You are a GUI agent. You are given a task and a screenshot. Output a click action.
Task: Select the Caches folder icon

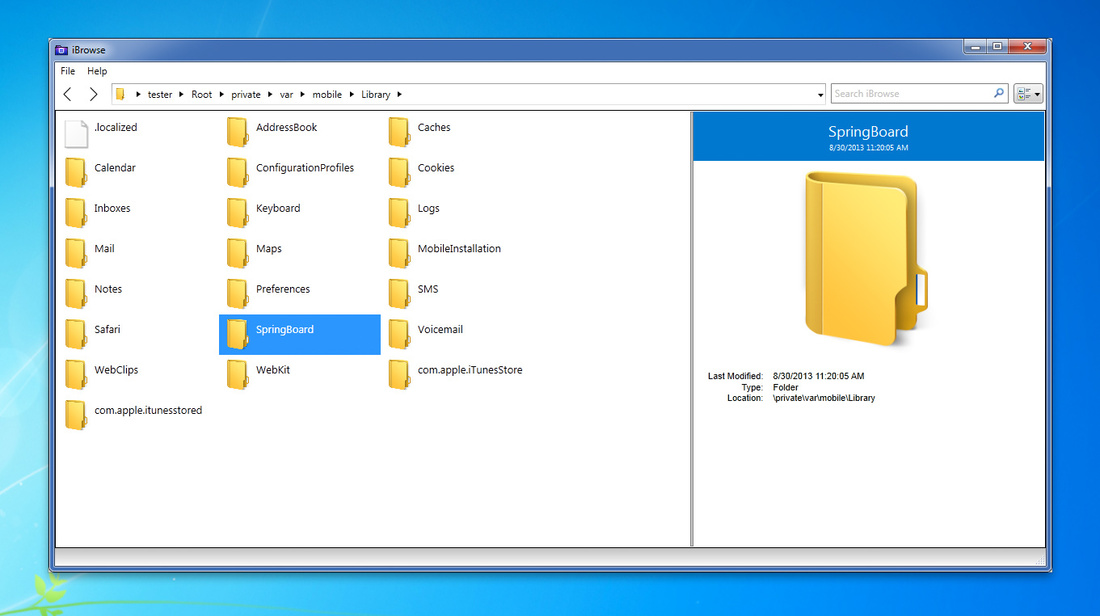click(x=400, y=133)
